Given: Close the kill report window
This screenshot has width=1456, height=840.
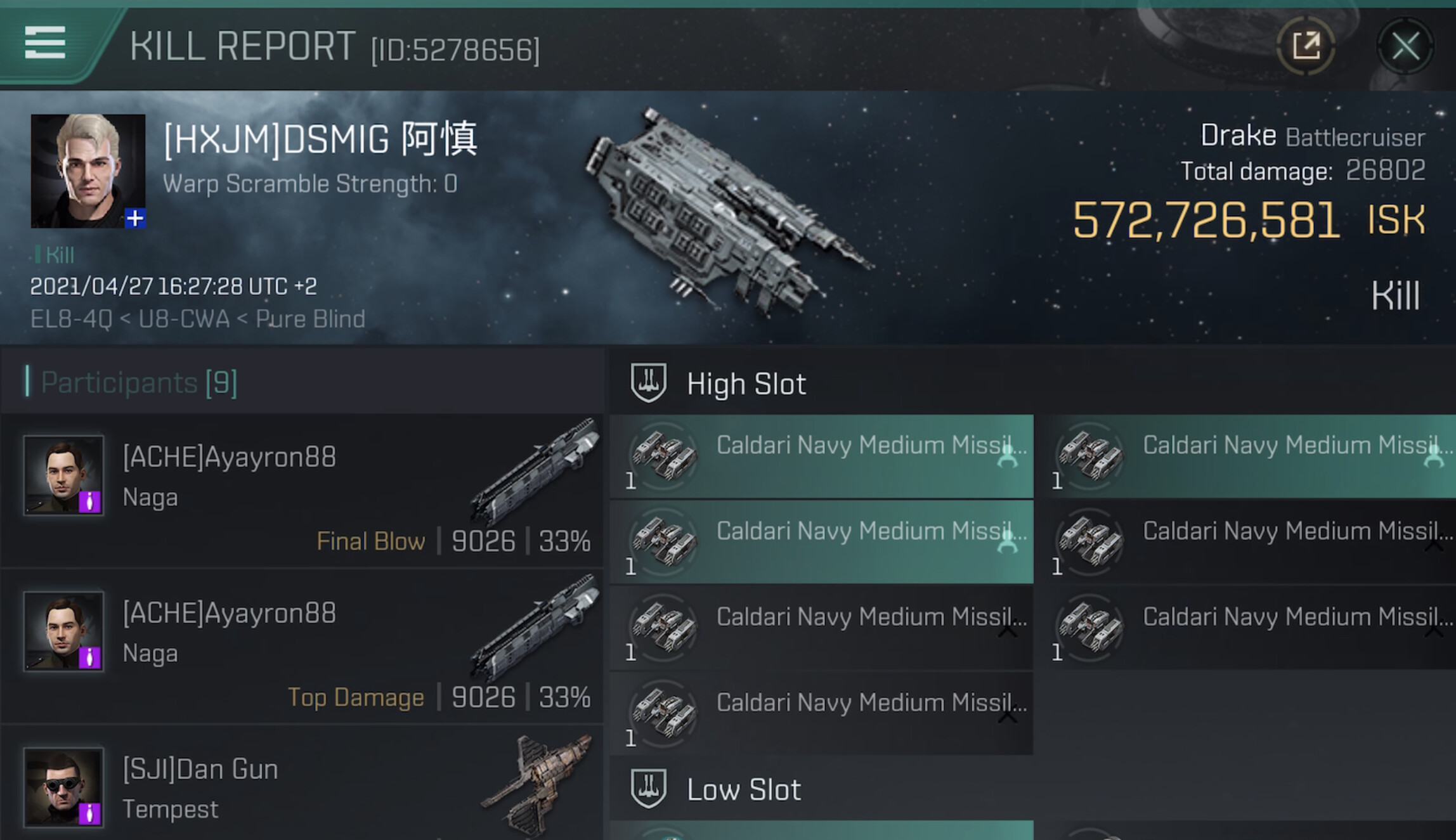Looking at the screenshot, I should coord(1405,46).
